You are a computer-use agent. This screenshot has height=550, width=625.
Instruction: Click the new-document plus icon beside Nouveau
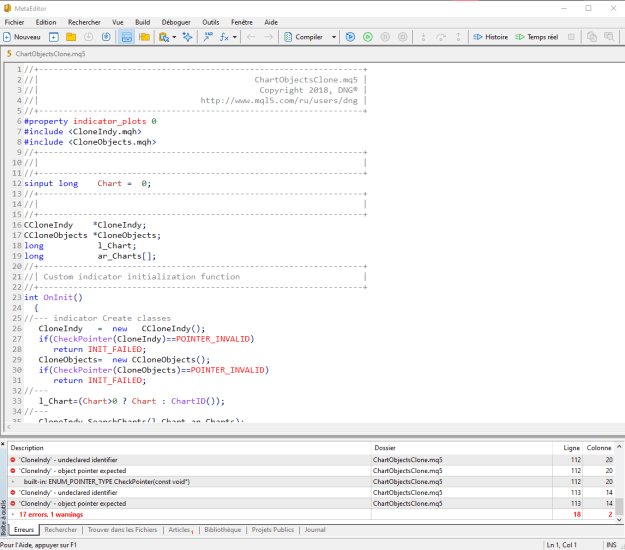[54, 37]
